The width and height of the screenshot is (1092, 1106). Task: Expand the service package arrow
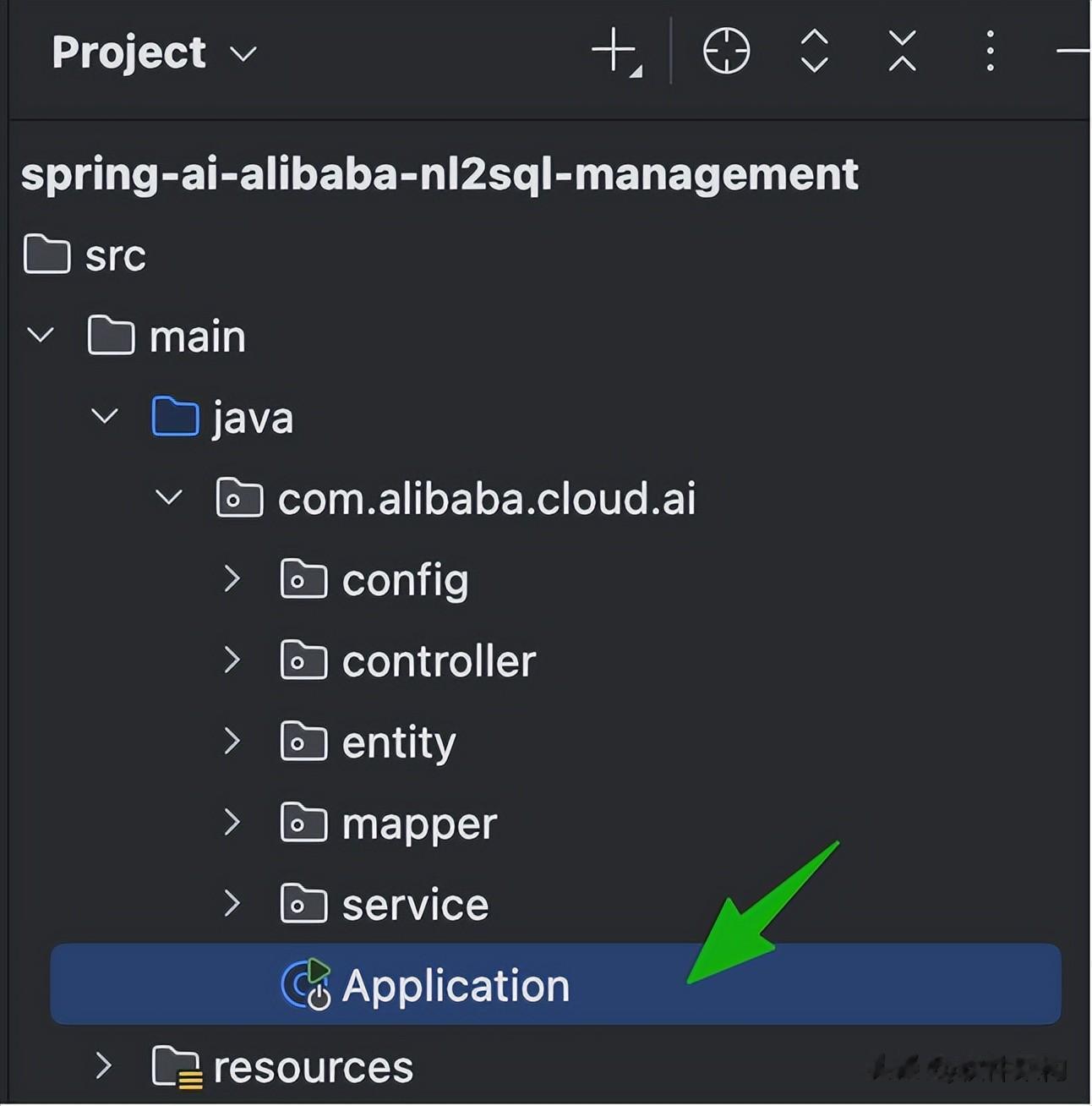point(232,904)
